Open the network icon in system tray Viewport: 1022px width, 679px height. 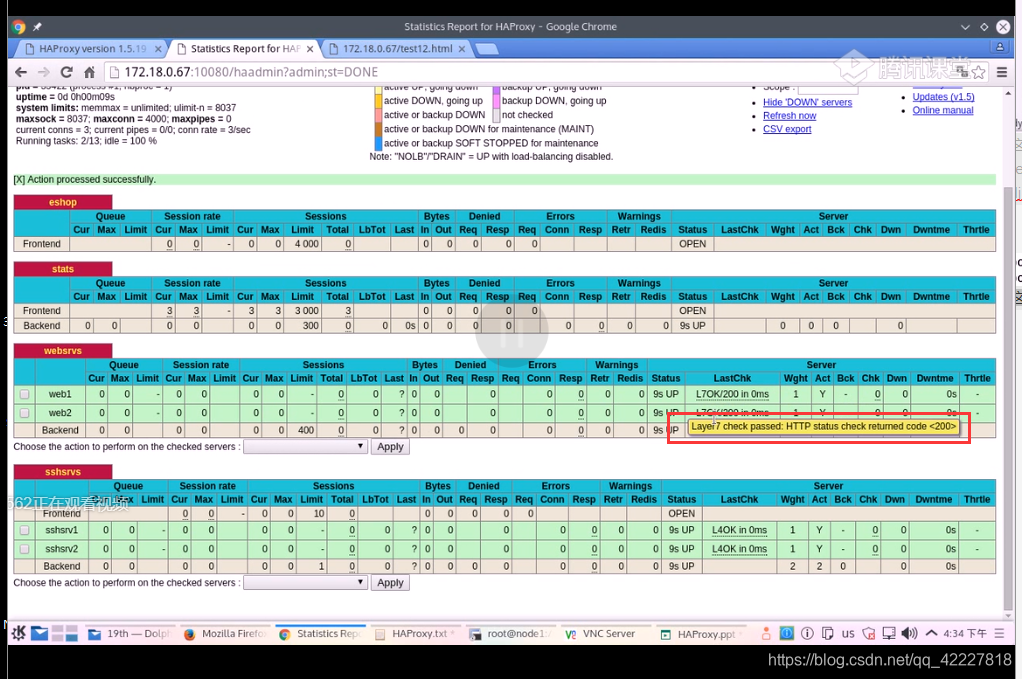click(888, 633)
